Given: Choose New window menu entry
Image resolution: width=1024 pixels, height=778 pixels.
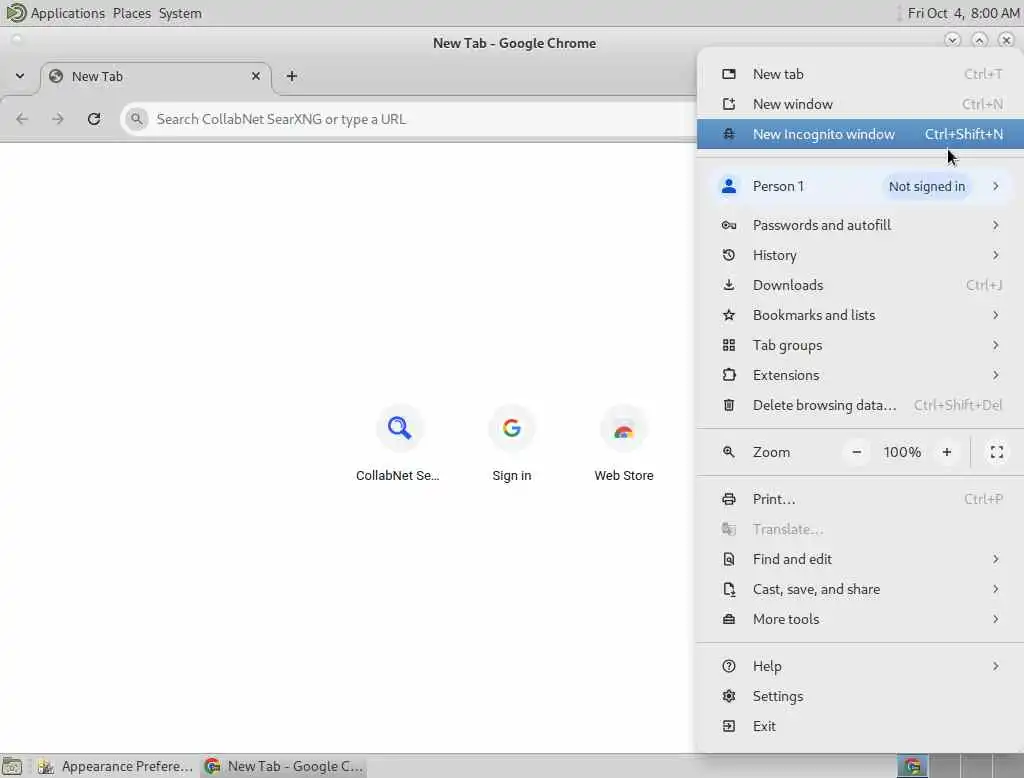Looking at the screenshot, I should tap(860, 104).
